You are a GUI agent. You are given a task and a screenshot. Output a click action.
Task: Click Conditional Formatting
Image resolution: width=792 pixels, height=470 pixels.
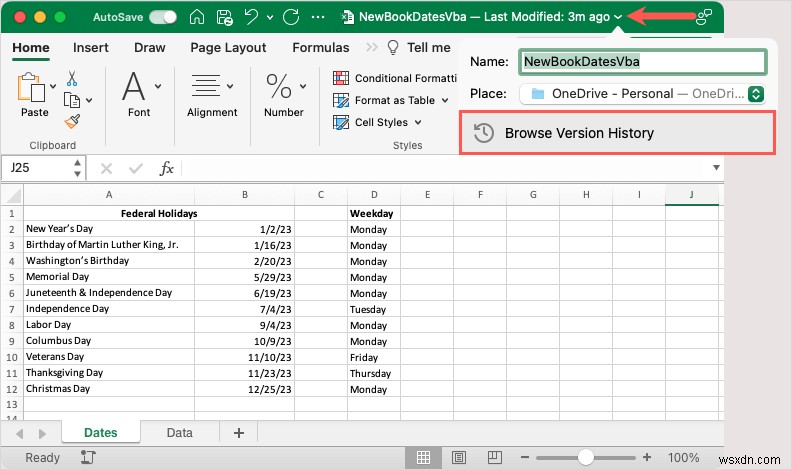point(395,78)
